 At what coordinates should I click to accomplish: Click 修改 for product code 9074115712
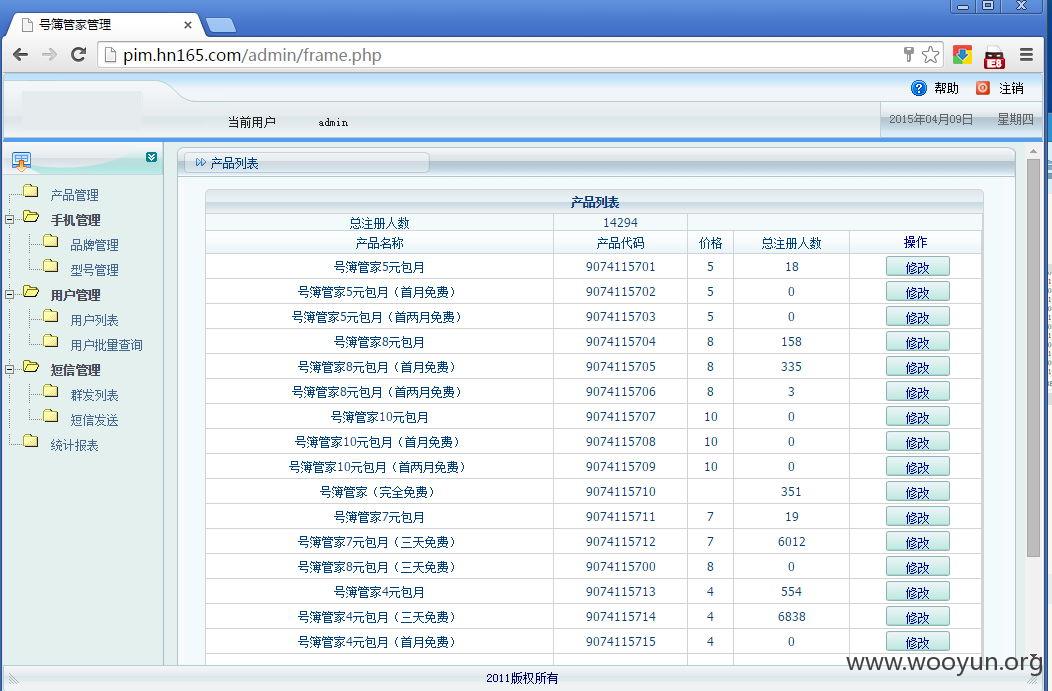(917, 542)
